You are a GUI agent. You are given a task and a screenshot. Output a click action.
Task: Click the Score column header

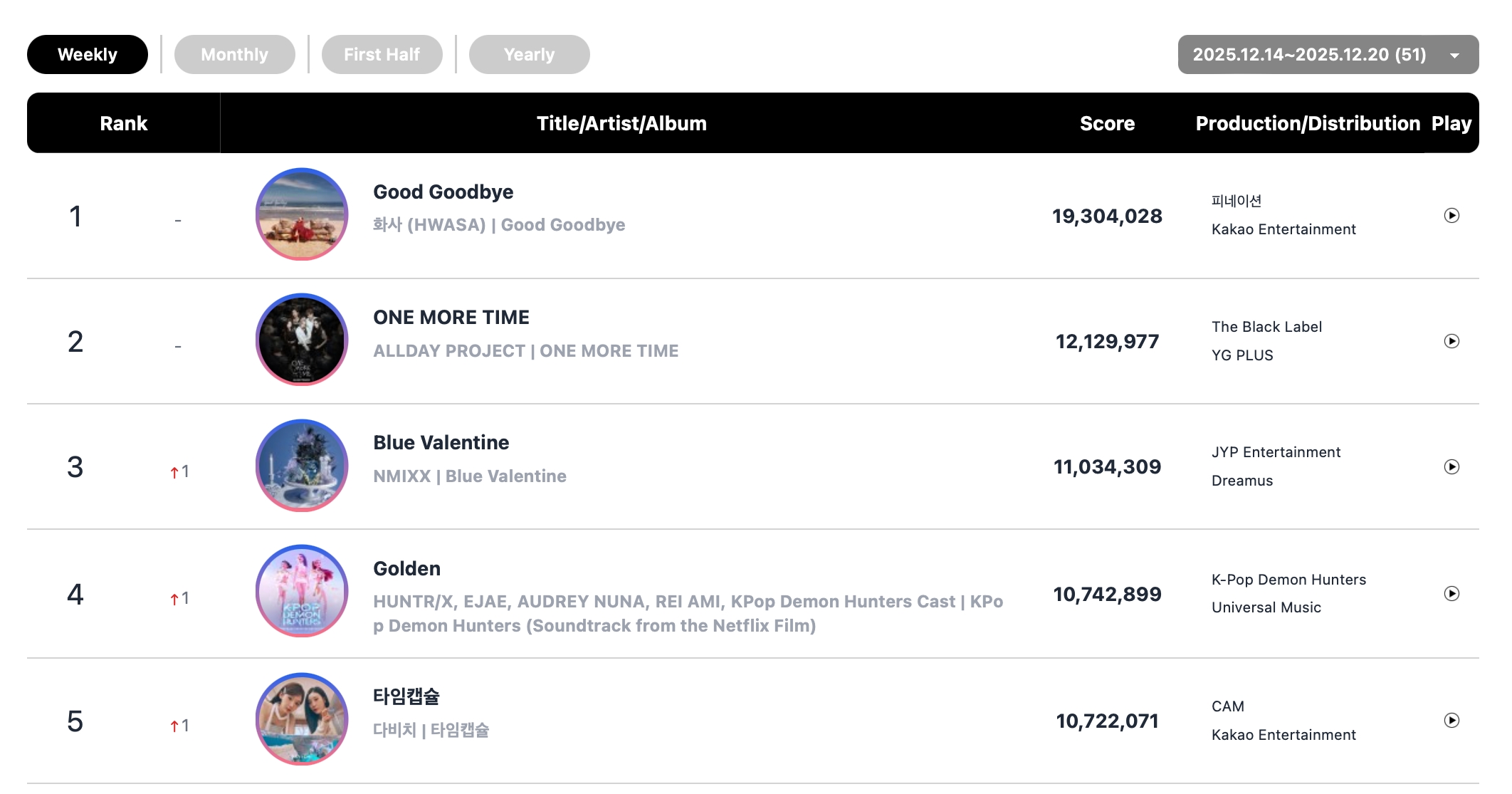click(1107, 123)
